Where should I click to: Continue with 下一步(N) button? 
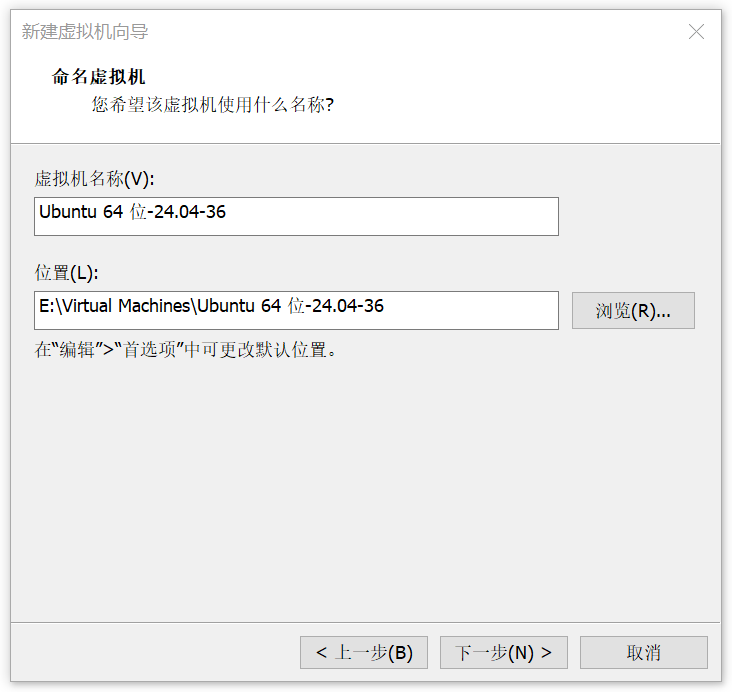504,652
